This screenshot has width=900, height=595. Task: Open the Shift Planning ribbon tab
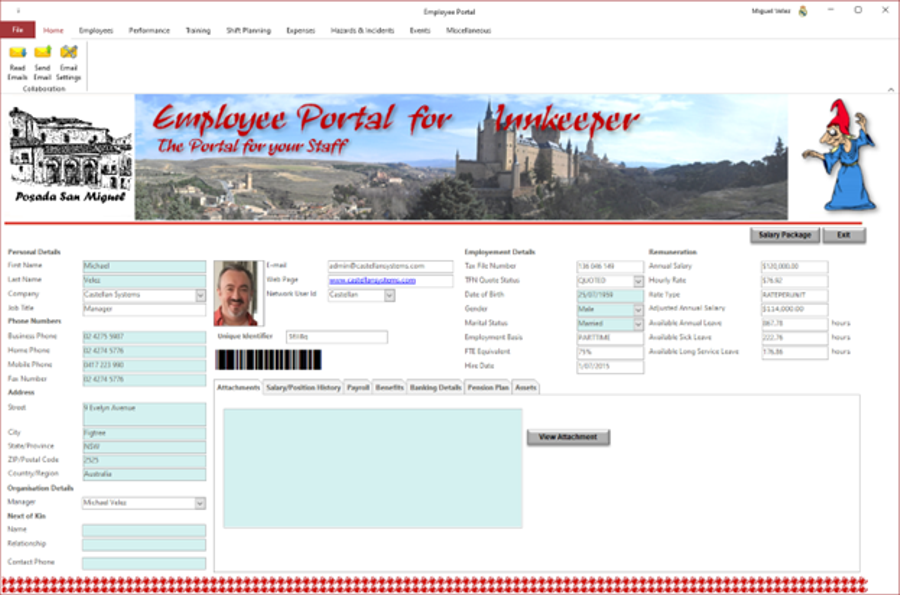point(248,31)
